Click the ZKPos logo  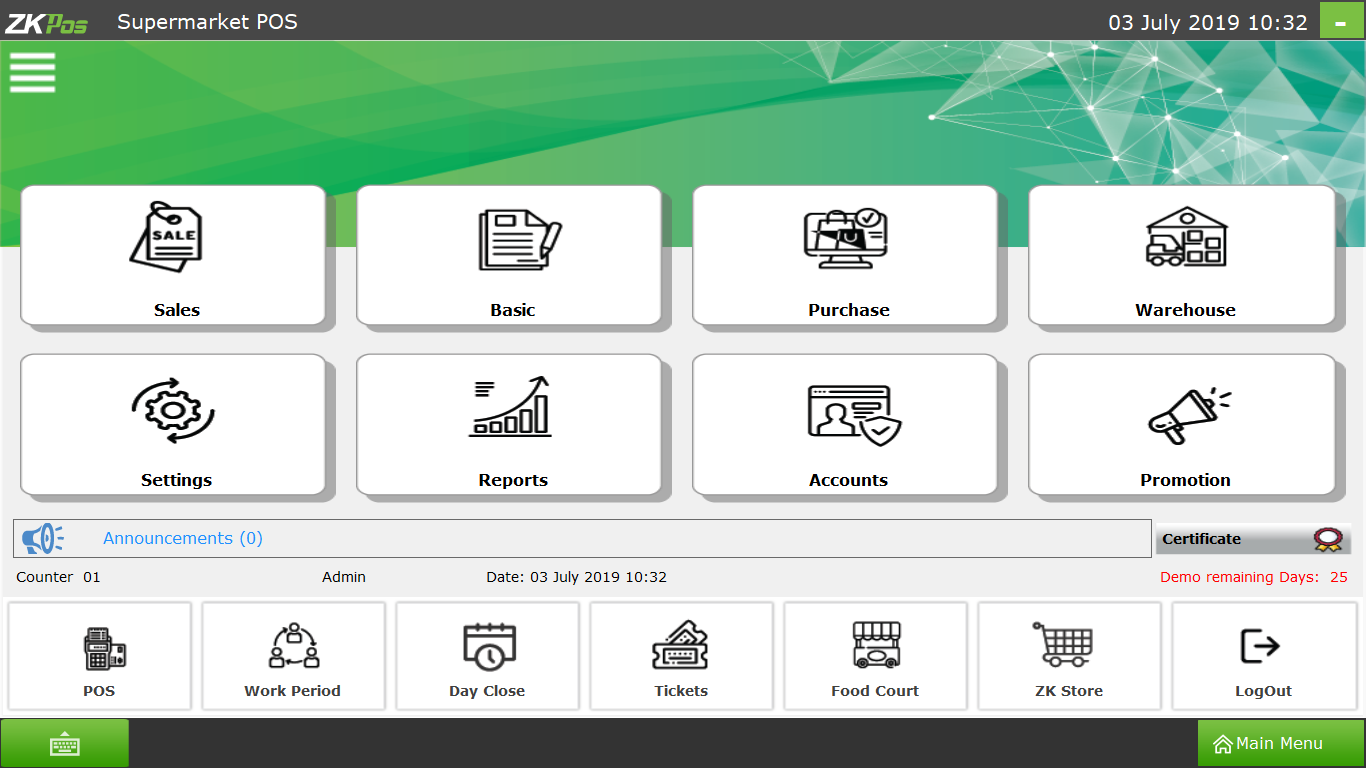(x=47, y=22)
